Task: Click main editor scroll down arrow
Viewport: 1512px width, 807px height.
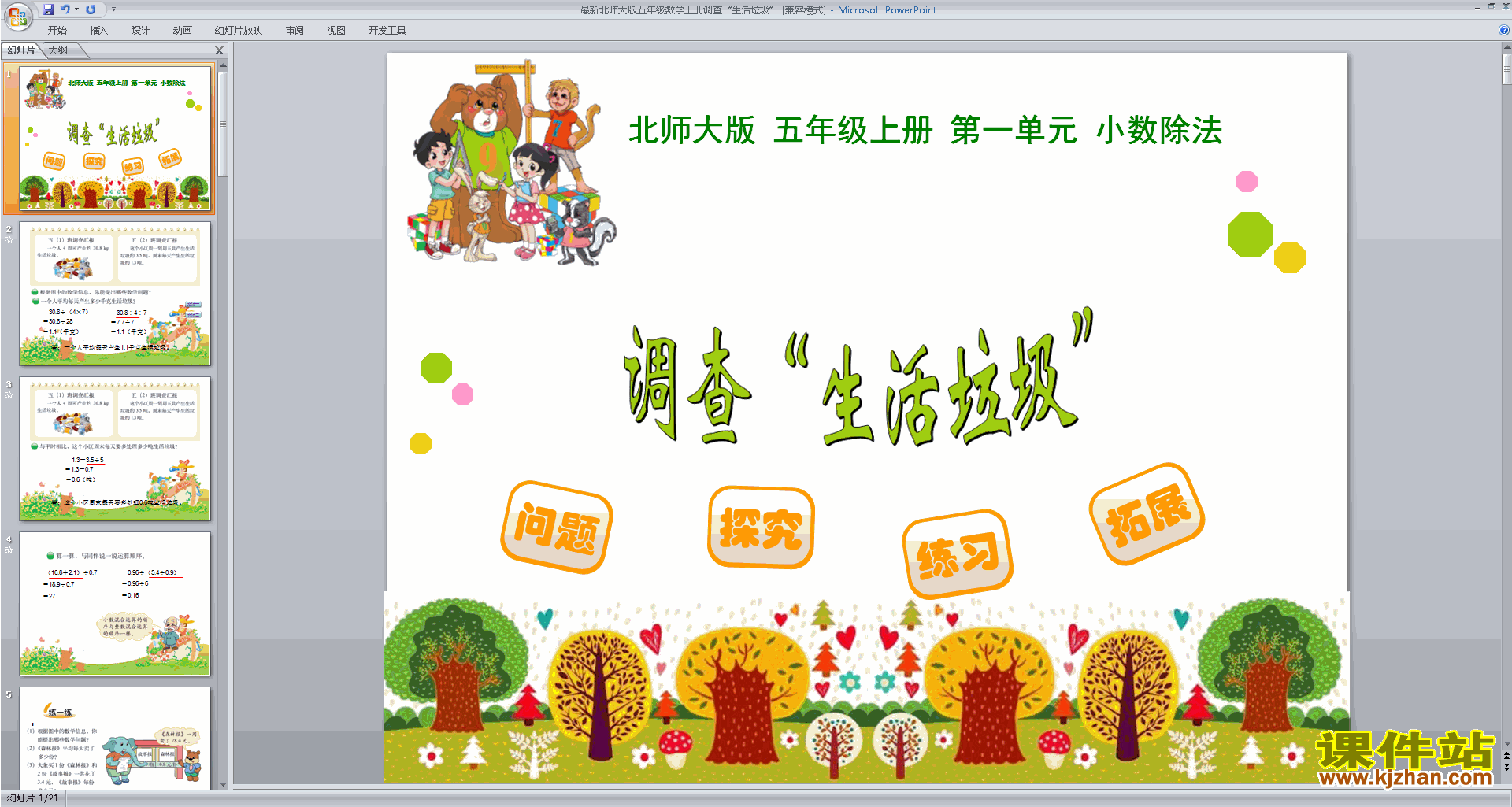Action: [1506, 743]
